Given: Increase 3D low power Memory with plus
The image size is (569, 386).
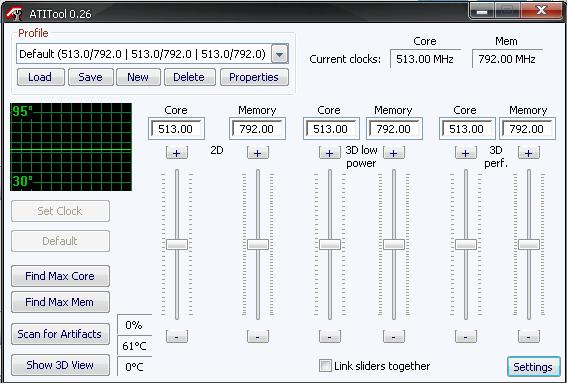Looking at the screenshot, I should pos(394,153).
